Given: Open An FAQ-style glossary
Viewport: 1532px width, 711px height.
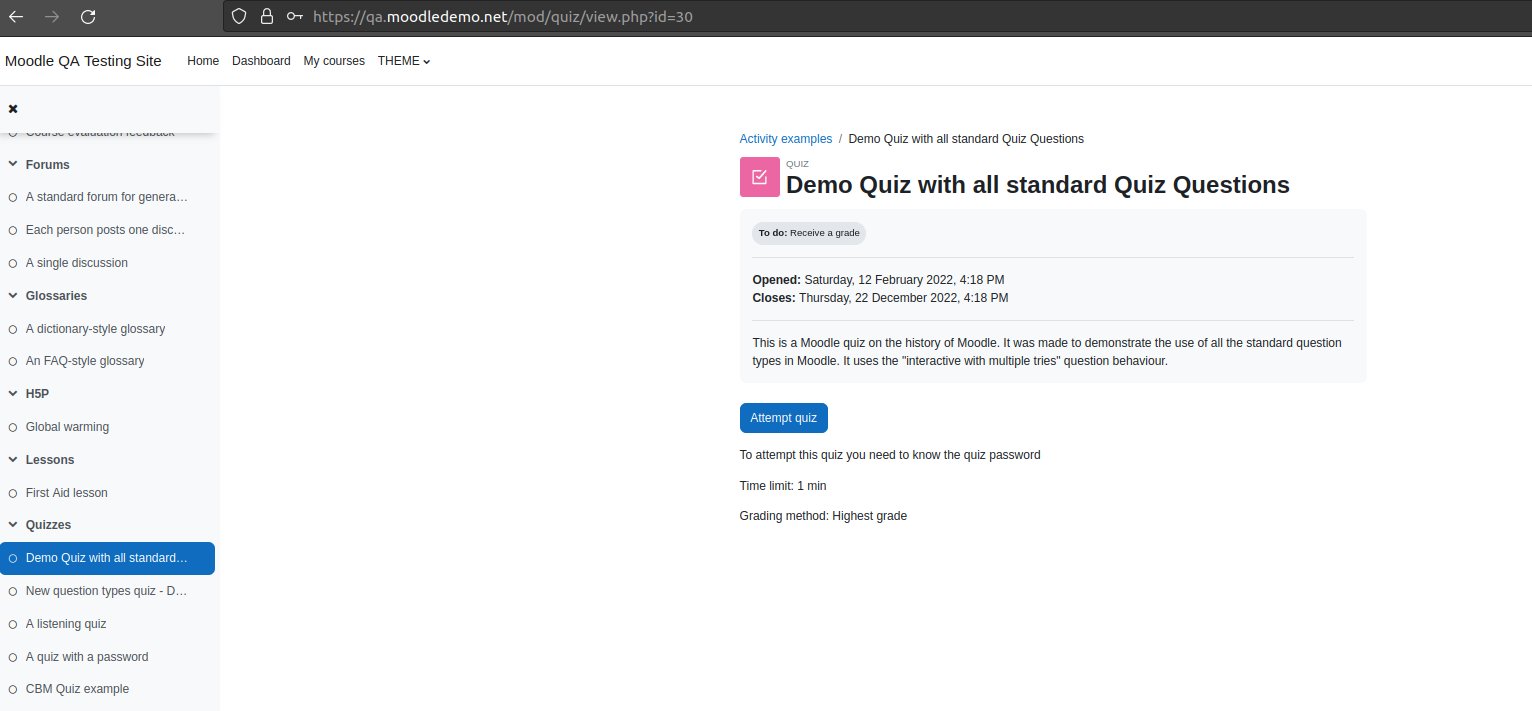Looking at the screenshot, I should [85, 361].
